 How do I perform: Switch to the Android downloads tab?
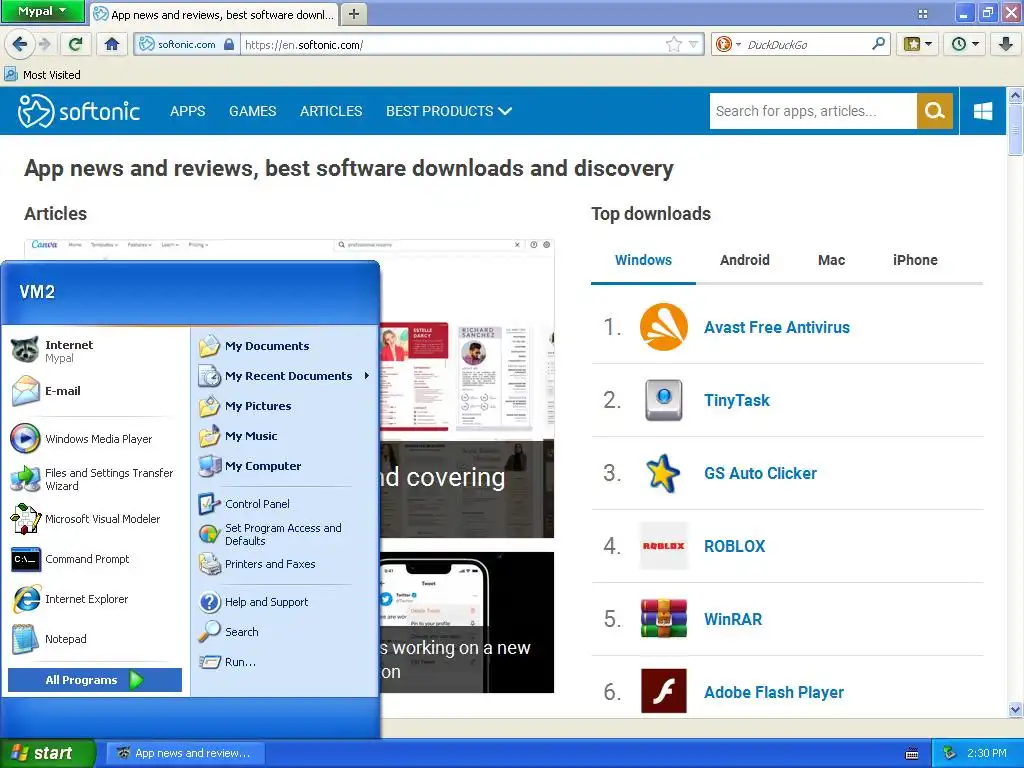[744, 260]
